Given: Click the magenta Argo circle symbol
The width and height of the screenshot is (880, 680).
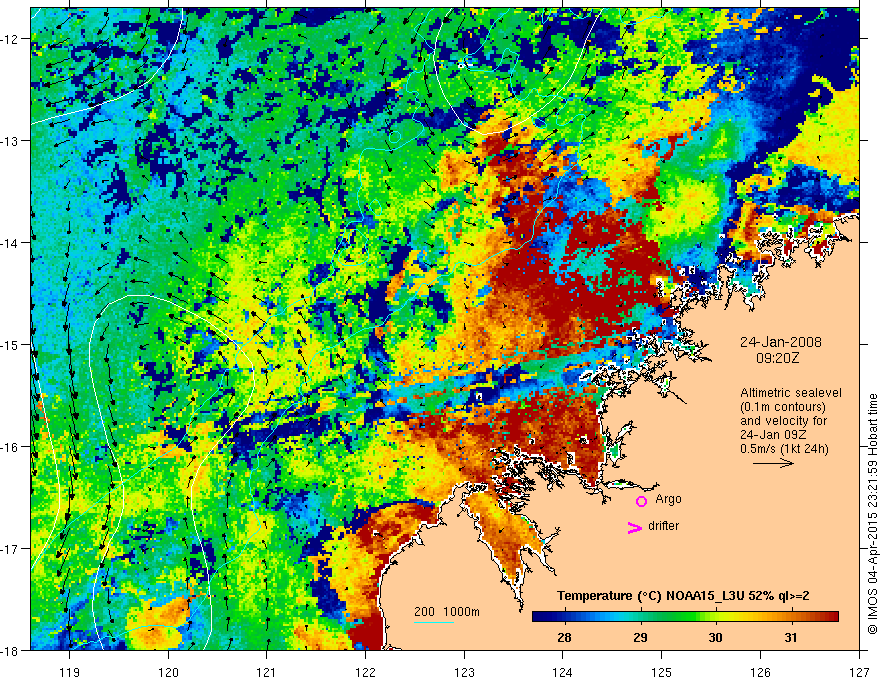Looking at the screenshot, I should 641,501.
